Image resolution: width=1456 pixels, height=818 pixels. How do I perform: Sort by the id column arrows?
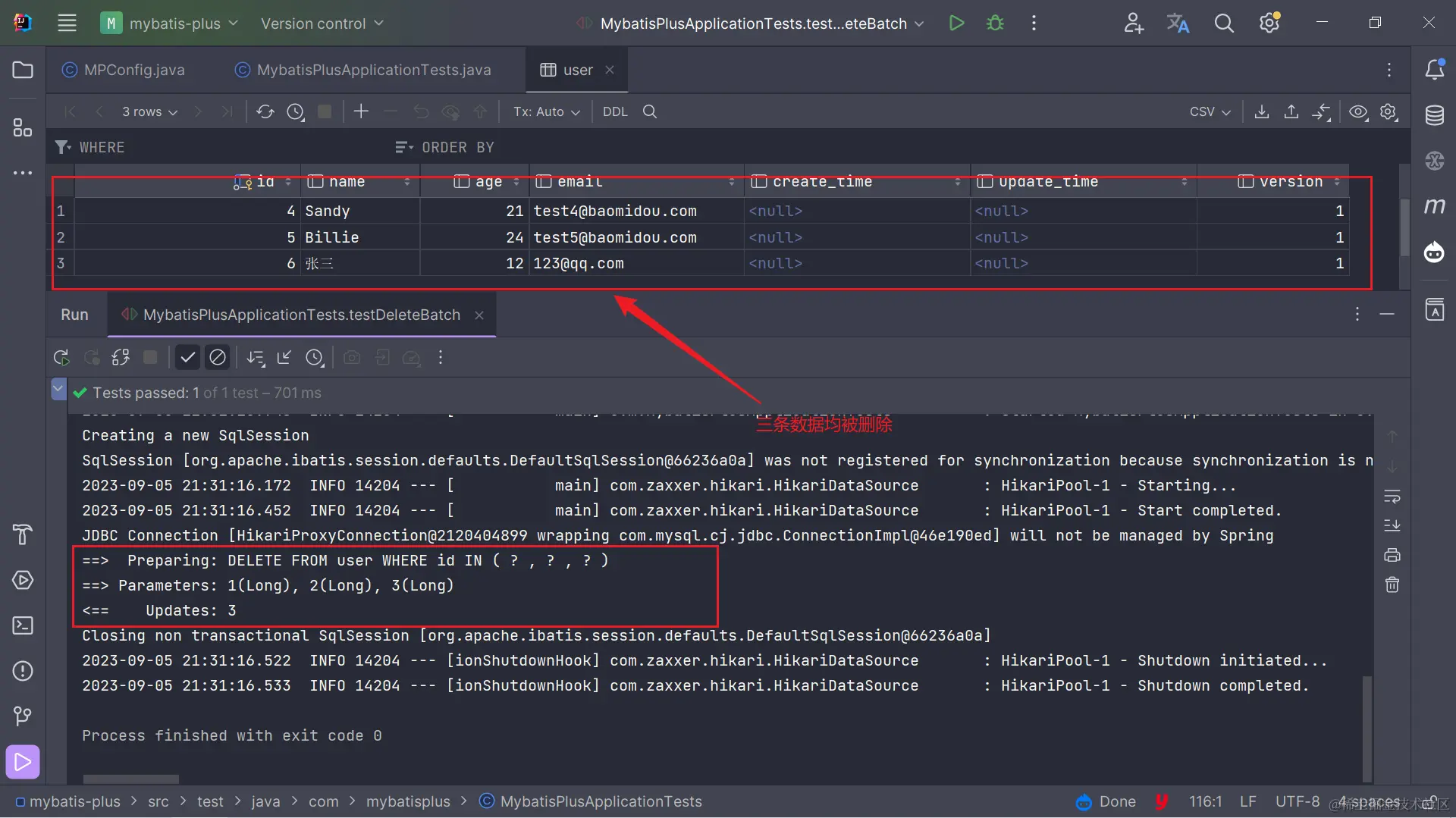288,182
